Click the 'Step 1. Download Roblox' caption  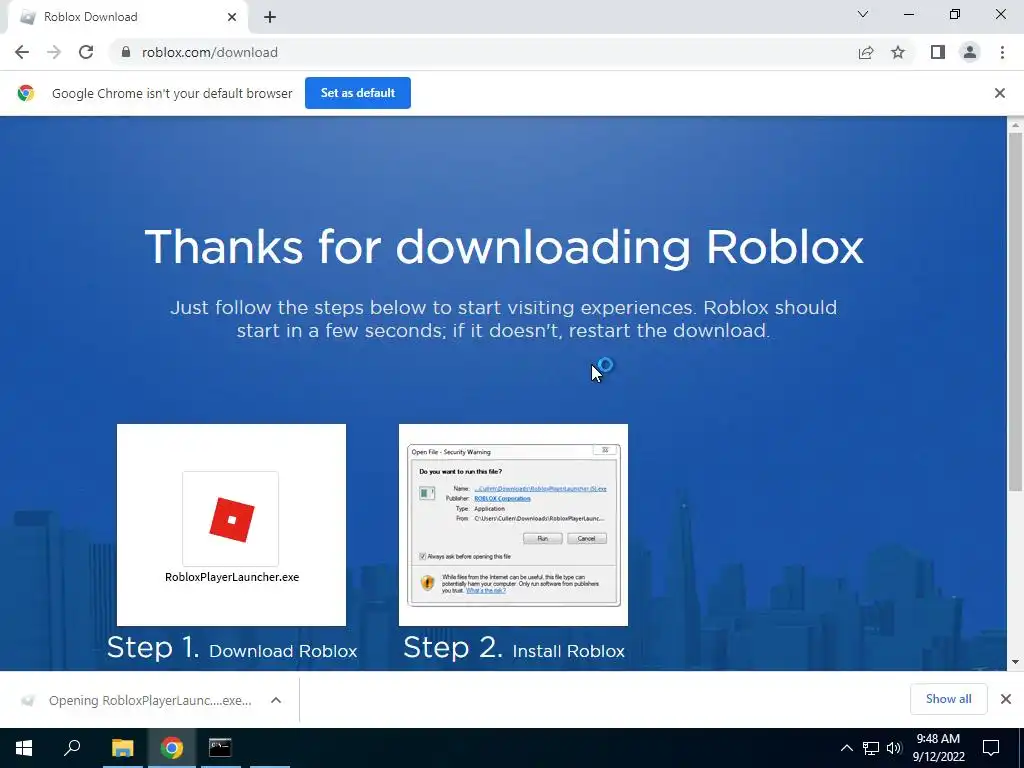[x=232, y=648]
